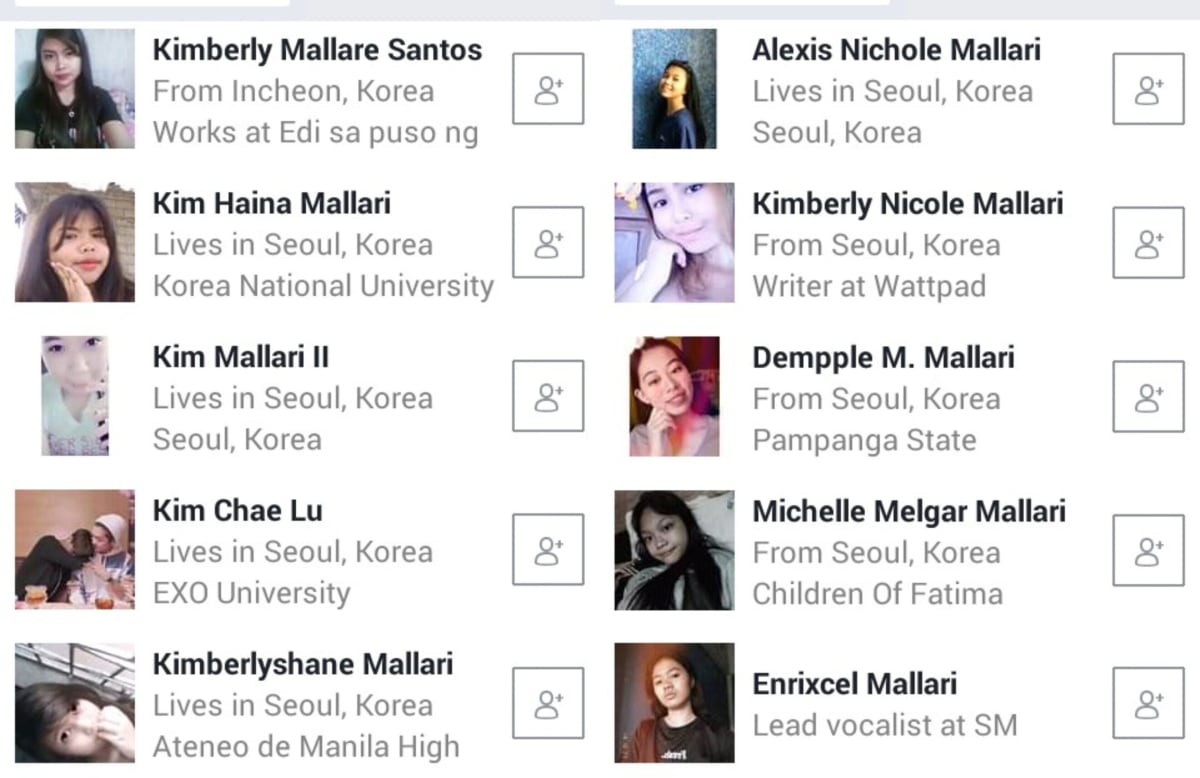Add Enrixcel Mallari as friend
The height and width of the screenshot is (778, 1200).
click(1148, 703)
